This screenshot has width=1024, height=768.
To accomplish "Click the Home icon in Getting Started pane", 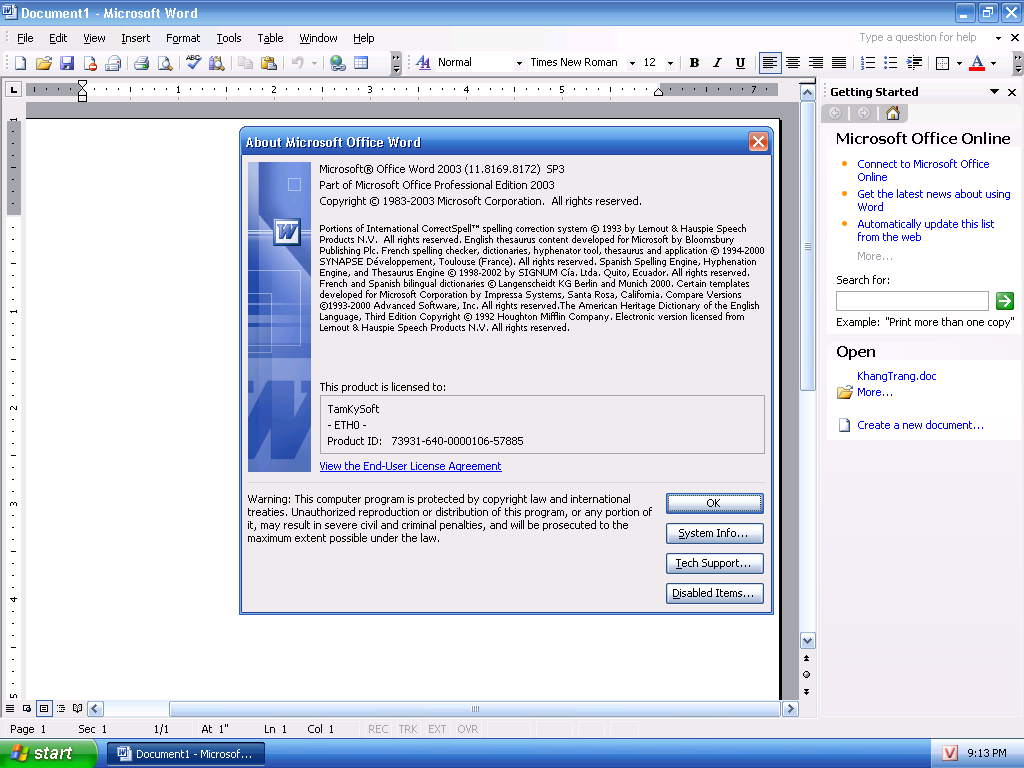I will [x=893, y=114].
